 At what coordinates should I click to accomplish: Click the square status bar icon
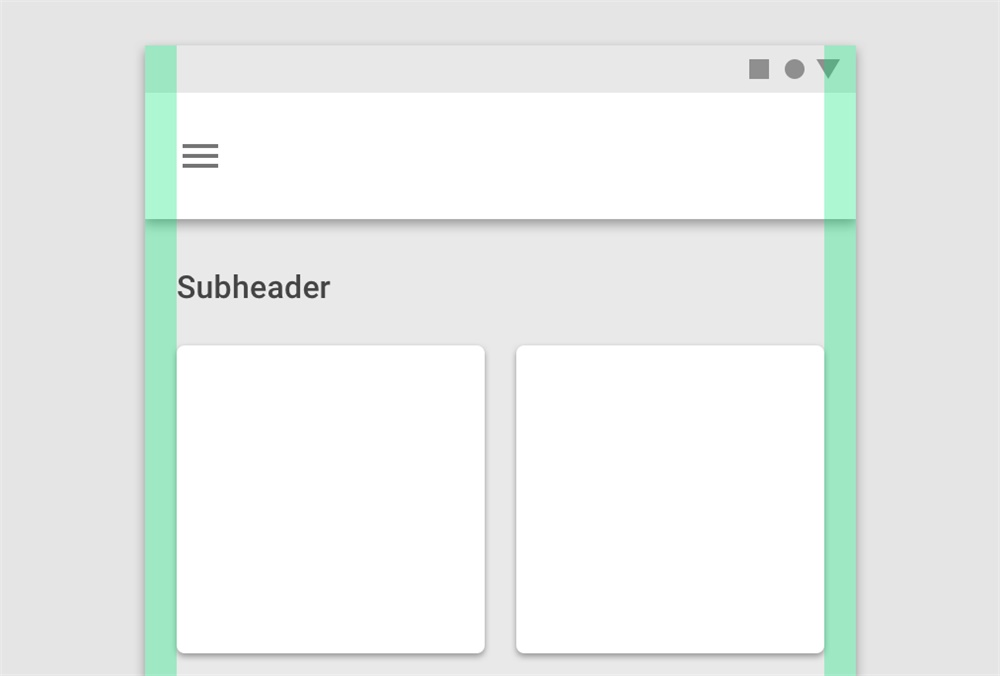coord(759,69)
